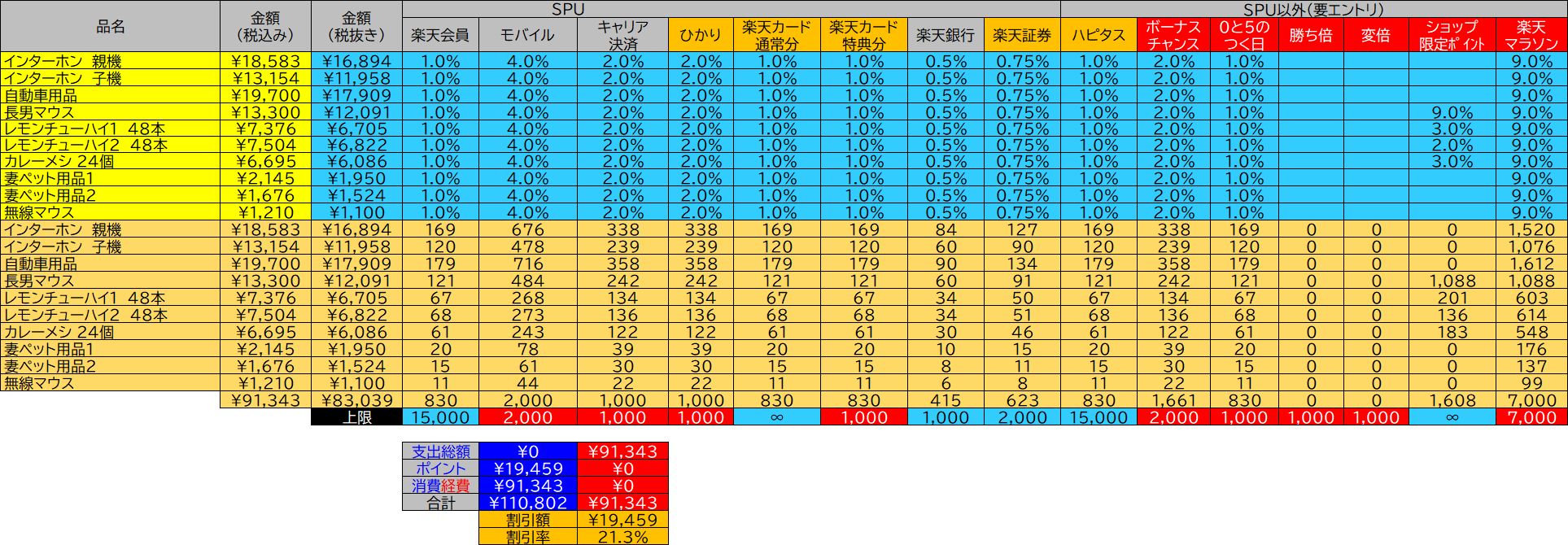Click the ¥110,802 合計 cell
Image resolution: width=1568 pixels, height=545 pixels.
[x=528, y=503]
